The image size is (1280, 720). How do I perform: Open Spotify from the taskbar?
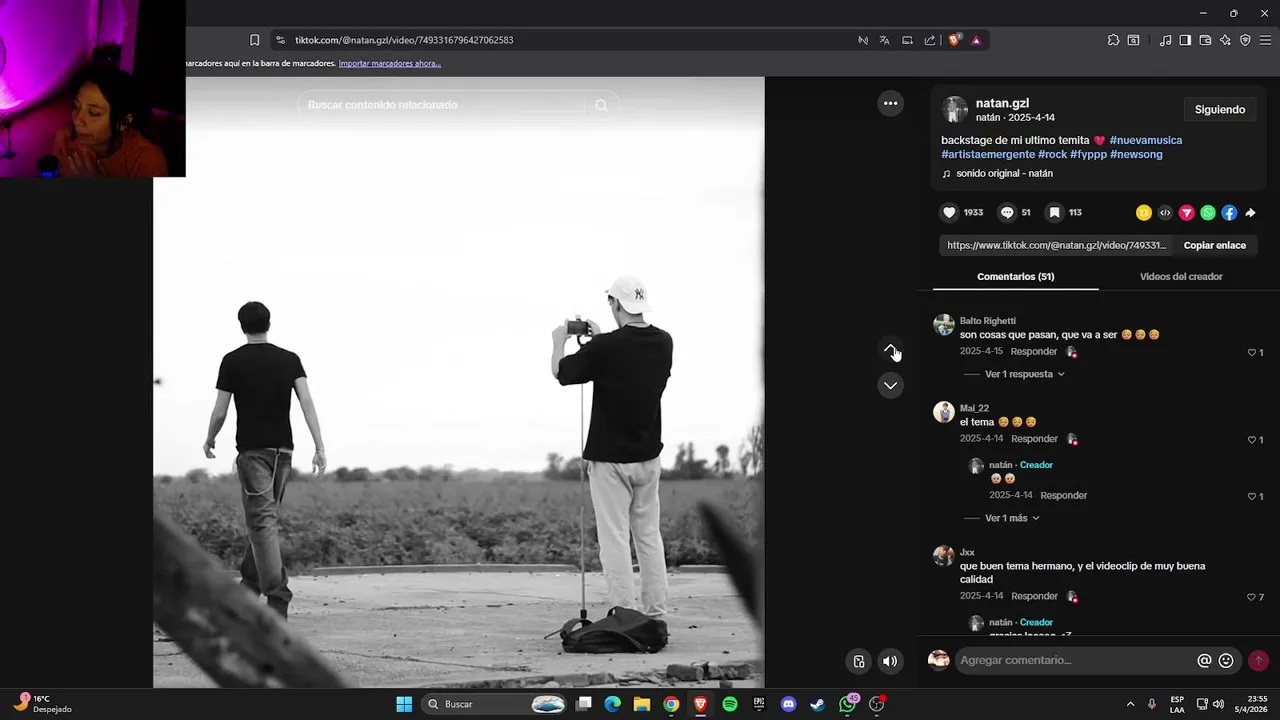(730, 704)
